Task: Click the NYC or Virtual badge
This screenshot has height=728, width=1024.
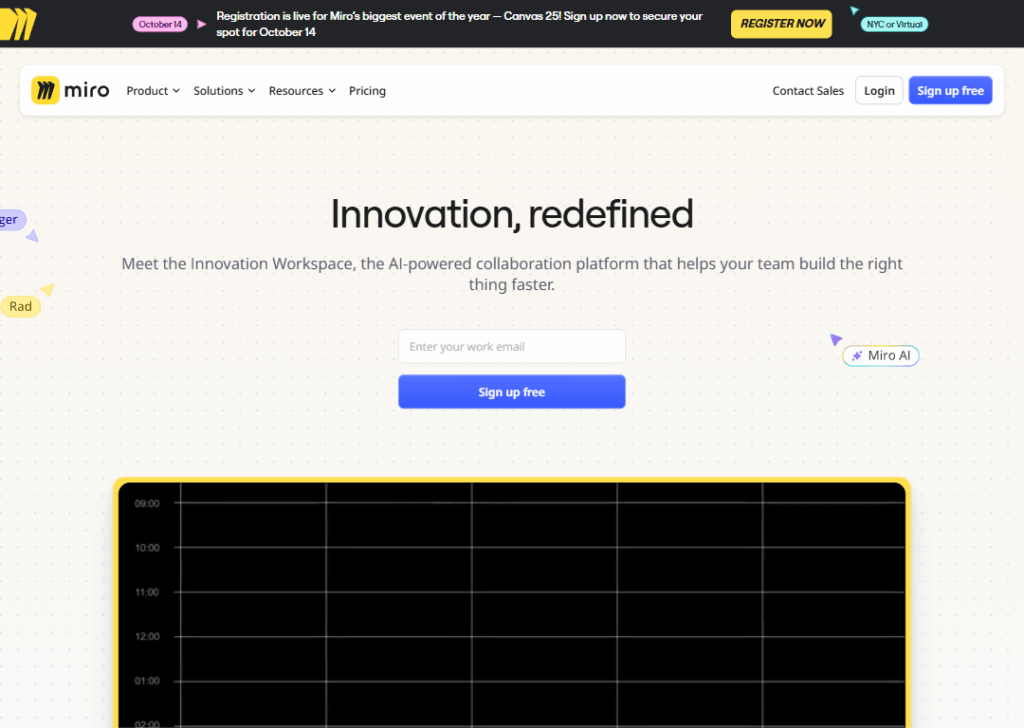Action: tap(894, 24)
